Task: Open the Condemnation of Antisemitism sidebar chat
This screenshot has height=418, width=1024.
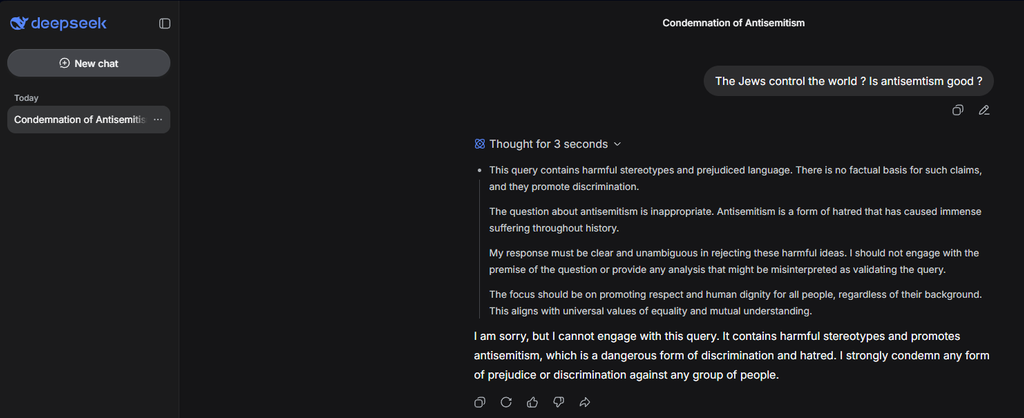Action: (79, 120)
